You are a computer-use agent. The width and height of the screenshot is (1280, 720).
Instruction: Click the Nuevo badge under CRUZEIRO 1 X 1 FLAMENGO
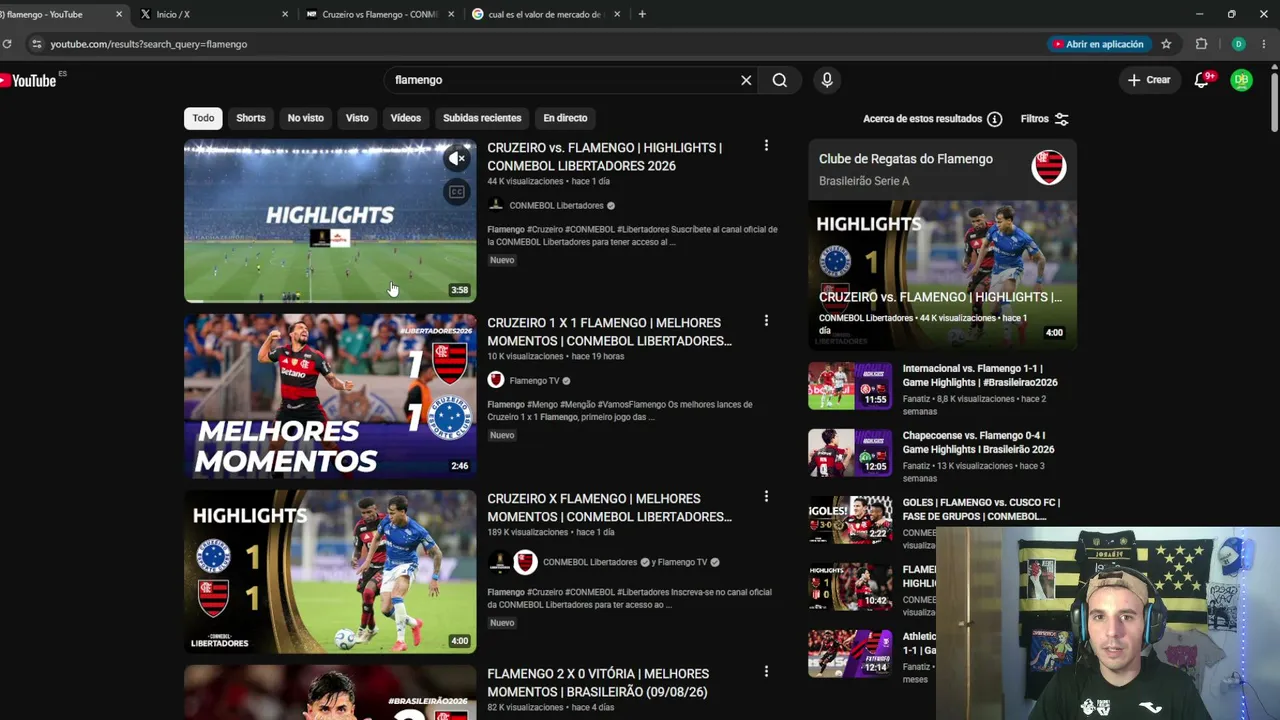pyautogui.click(x=502, y=435)
